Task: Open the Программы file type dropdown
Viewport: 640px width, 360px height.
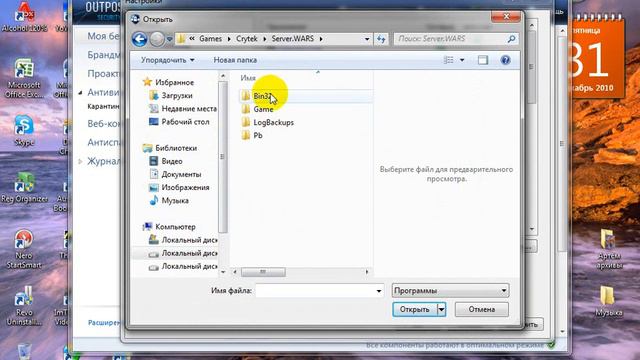Action: coord(450,291)
